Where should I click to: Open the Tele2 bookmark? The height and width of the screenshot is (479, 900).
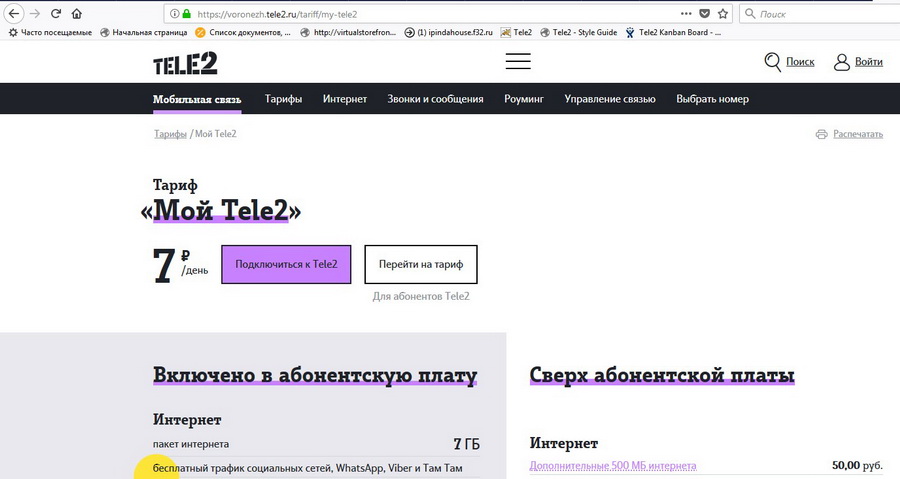(516, 33)
